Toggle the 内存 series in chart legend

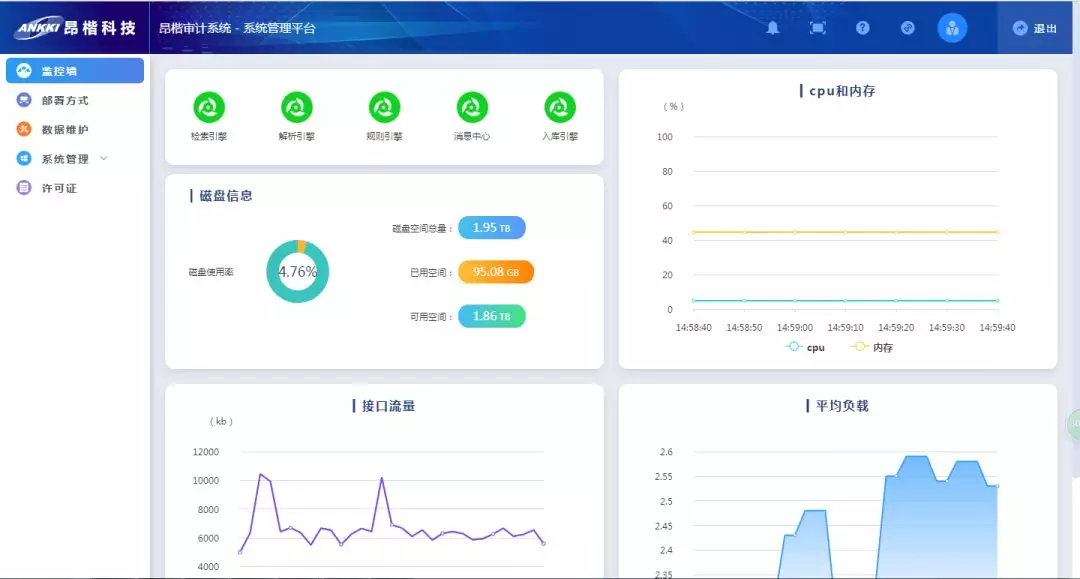pyautogui.click(x=871, y=347)
